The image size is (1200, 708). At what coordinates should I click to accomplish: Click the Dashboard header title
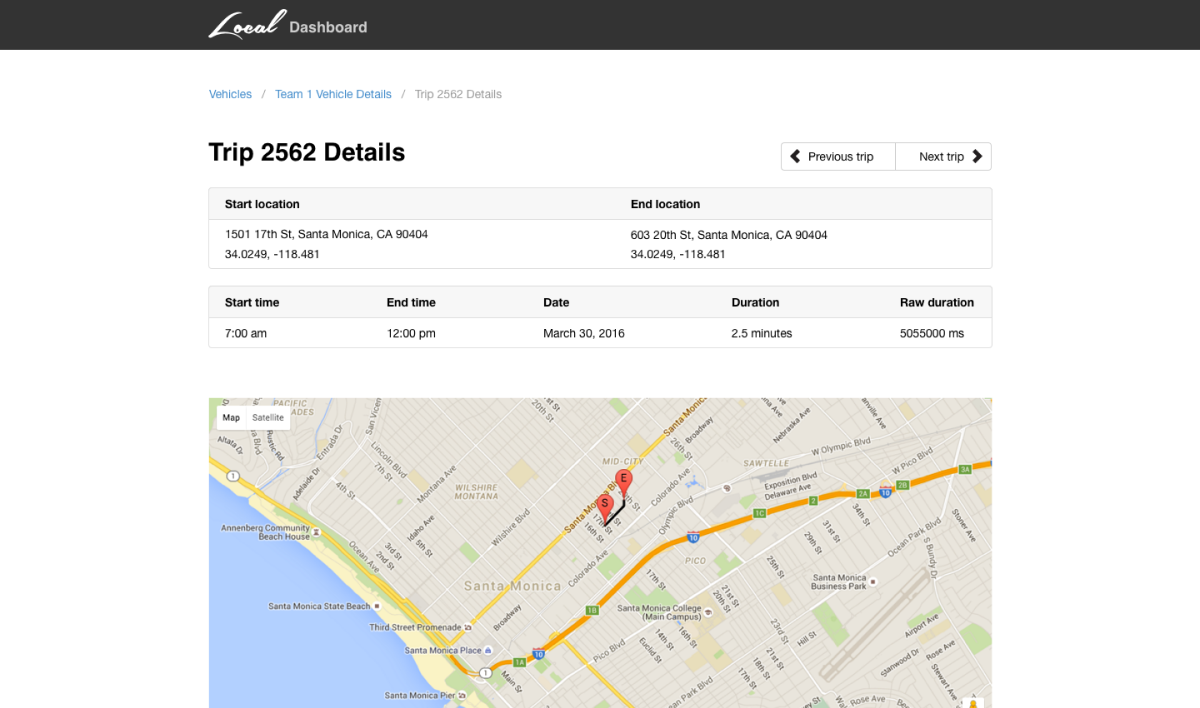[328, 27]
